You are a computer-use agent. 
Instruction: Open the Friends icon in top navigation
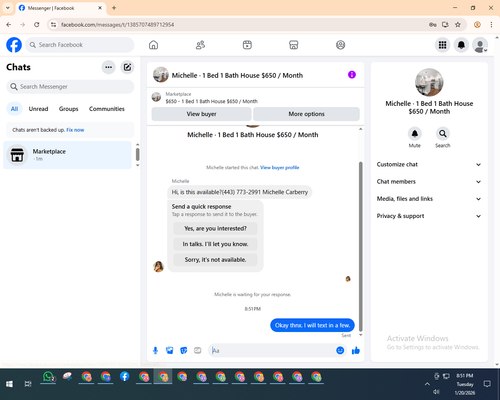click(200, 45)
